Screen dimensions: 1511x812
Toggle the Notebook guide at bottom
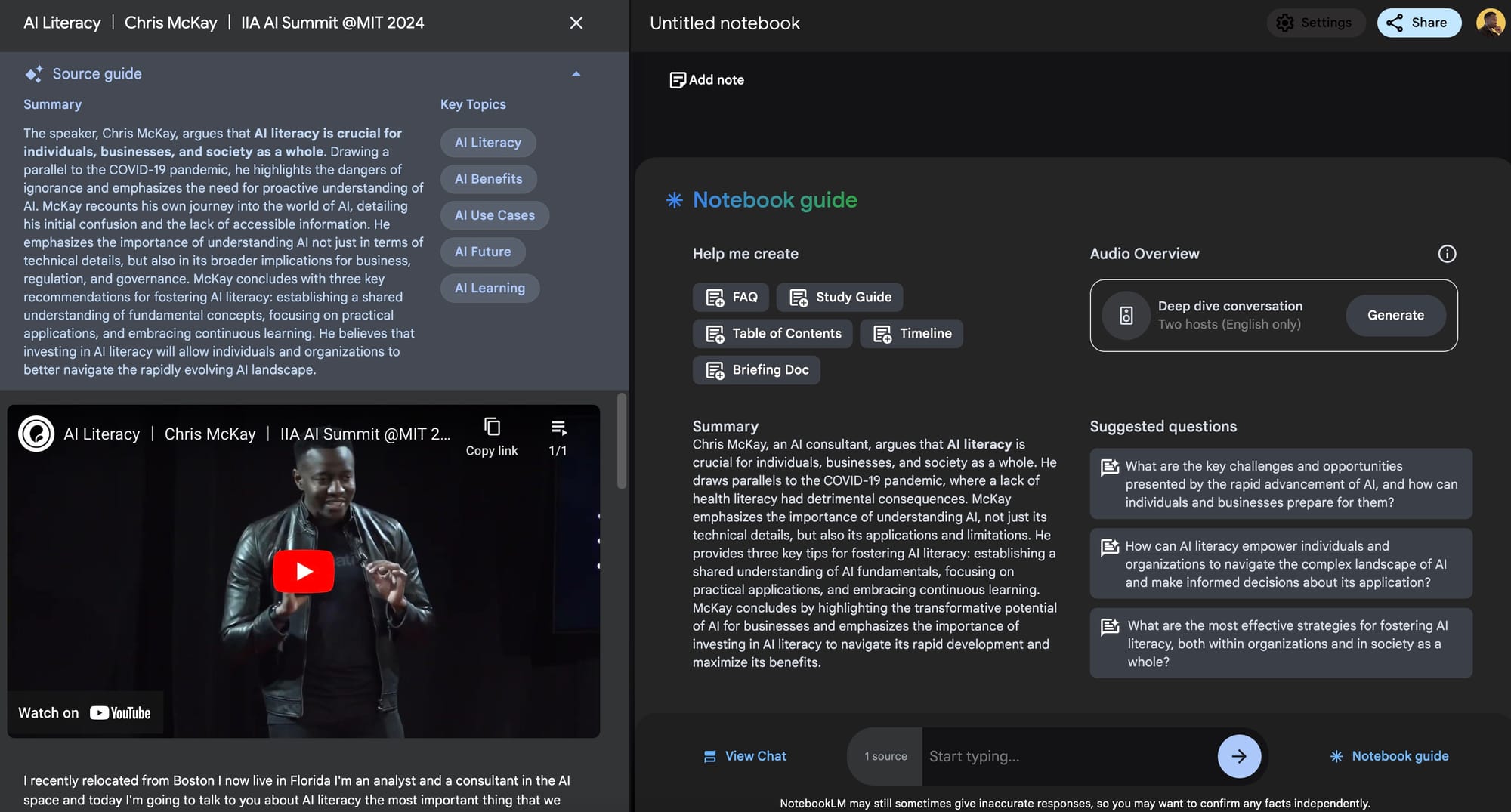click(1389, 756)
